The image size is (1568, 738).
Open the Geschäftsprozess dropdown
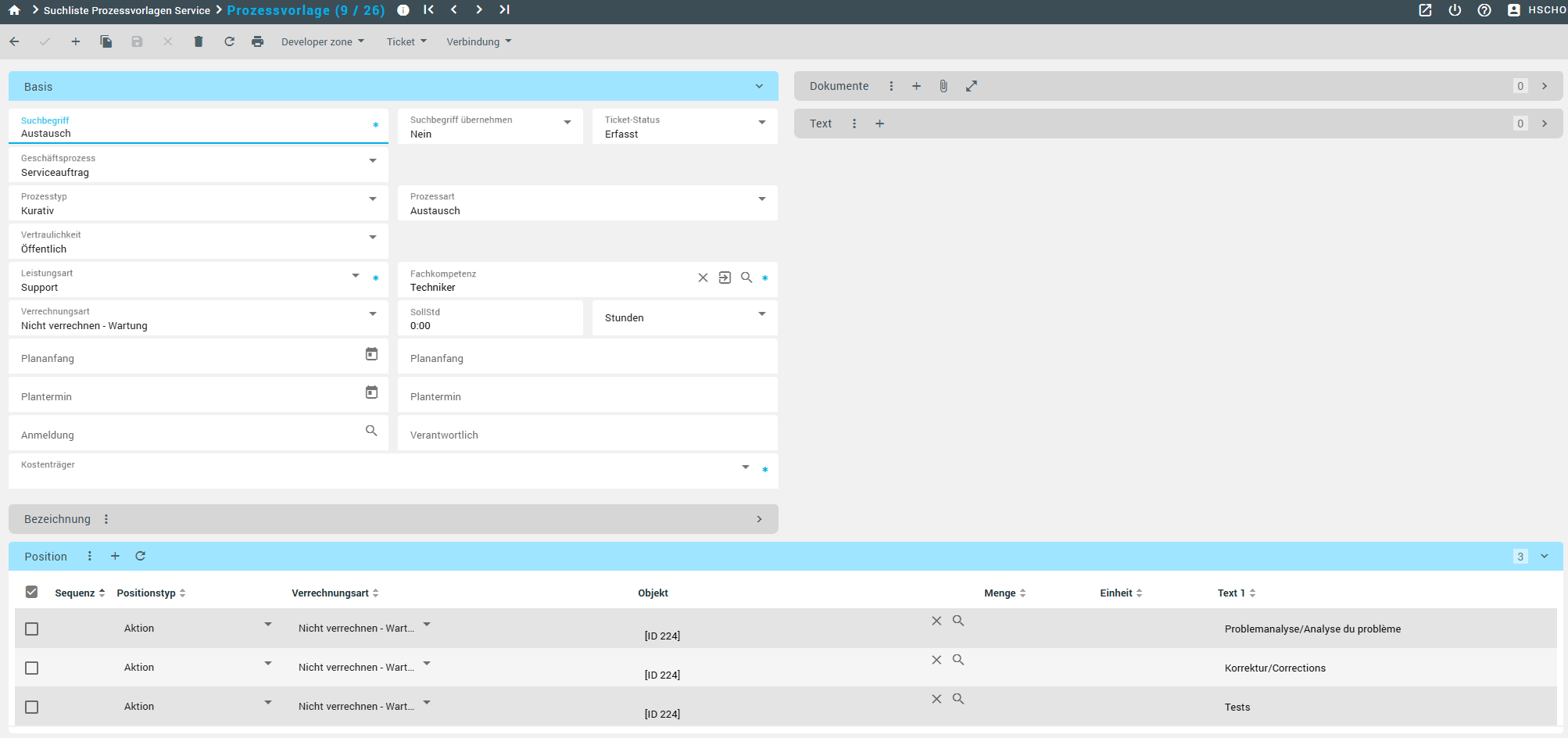click(x=373, y=161)
